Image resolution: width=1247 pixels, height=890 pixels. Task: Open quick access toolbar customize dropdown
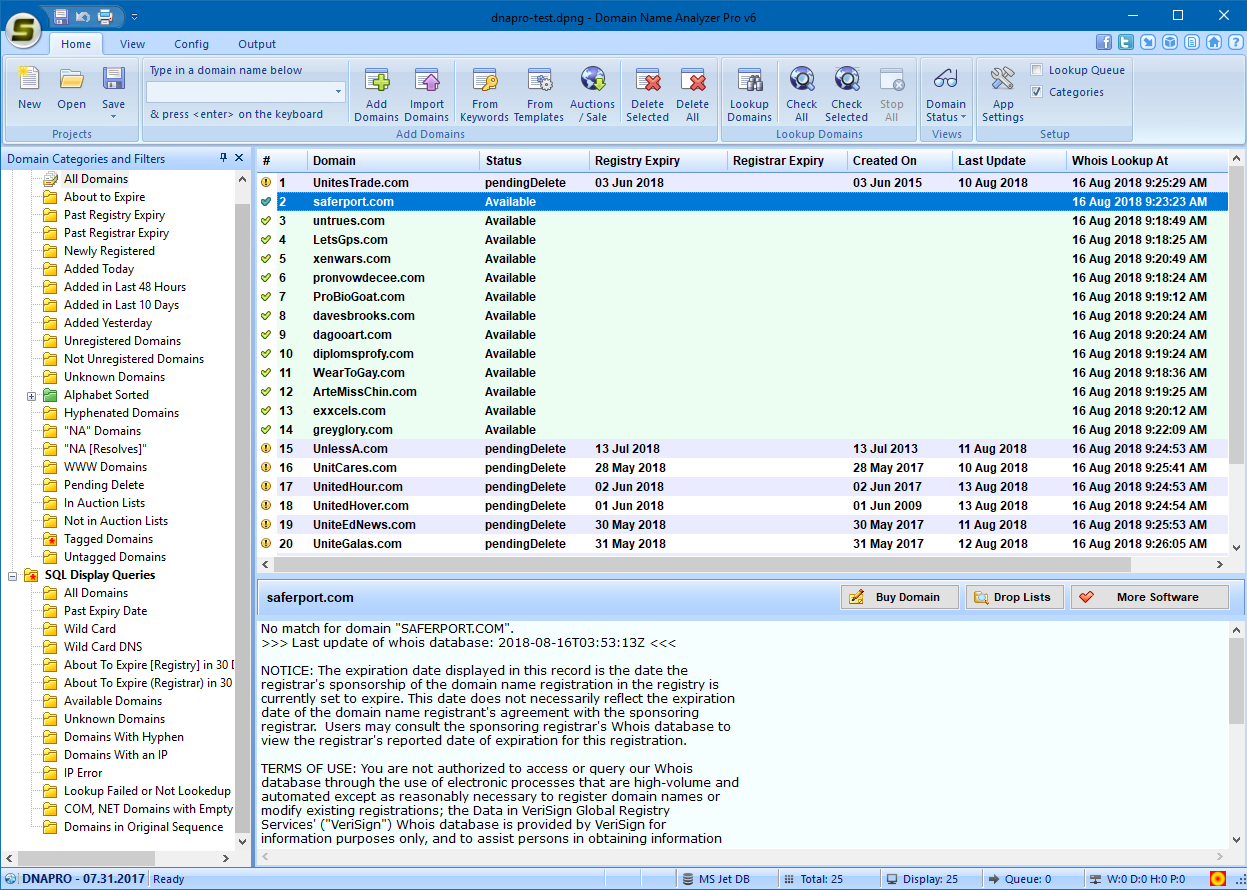point(135,16)
